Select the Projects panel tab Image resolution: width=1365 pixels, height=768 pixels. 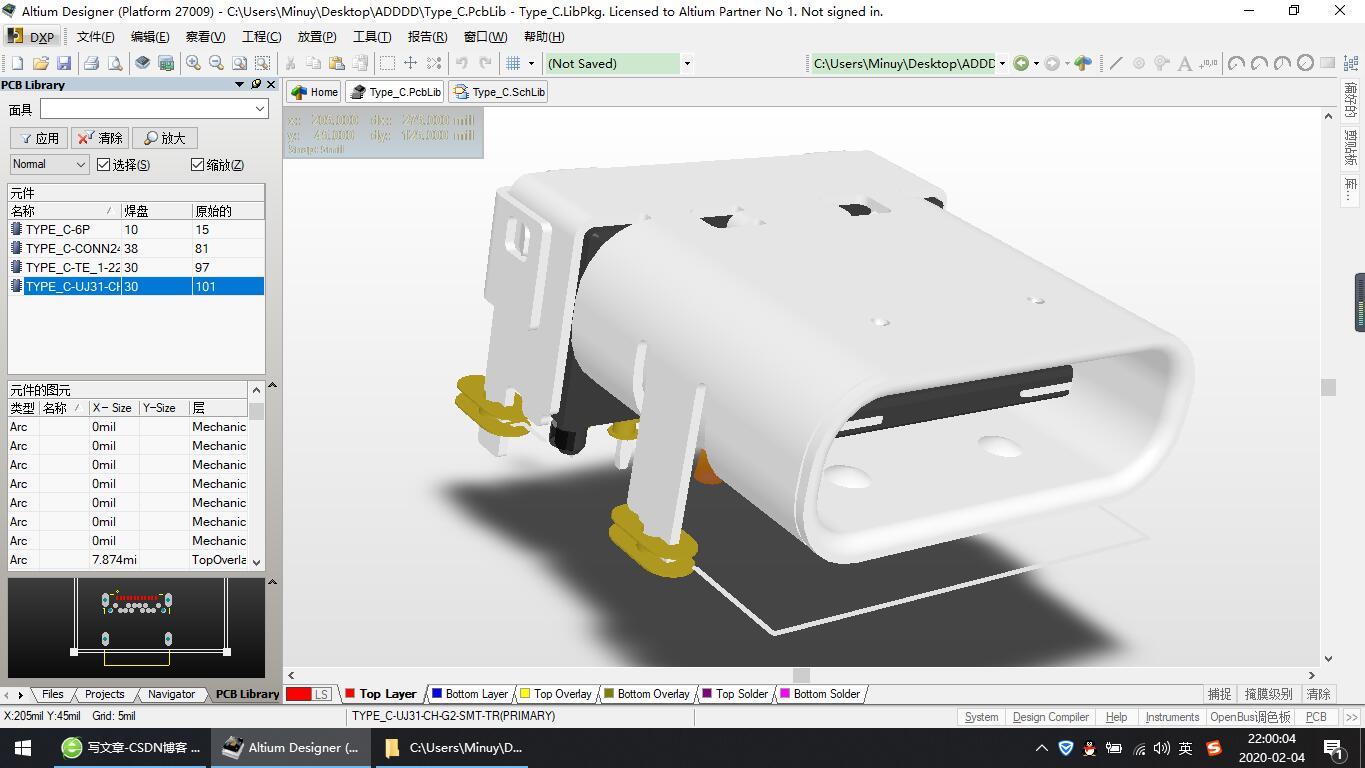[104, 694]
